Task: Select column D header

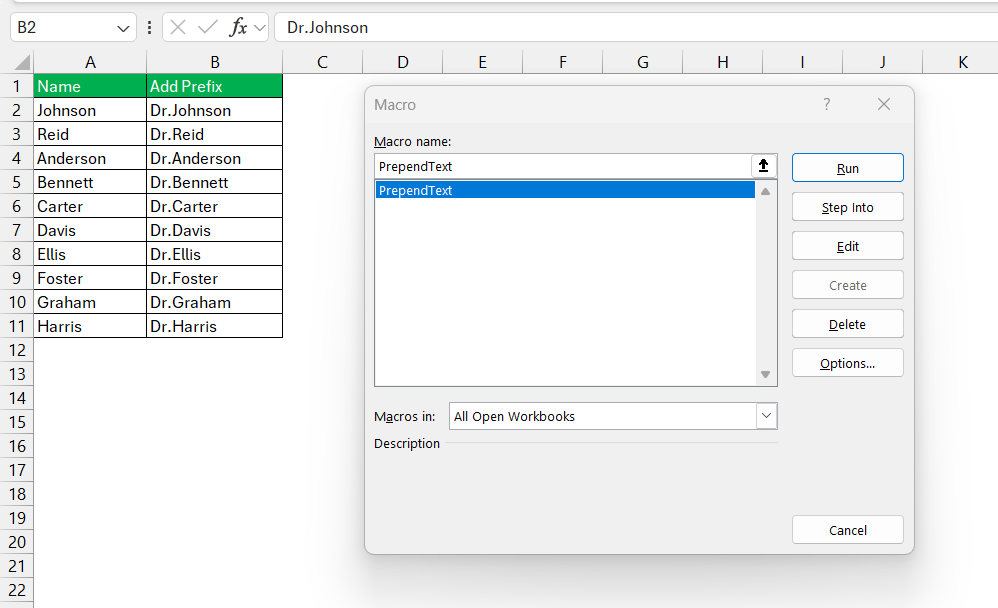Action: pos(402,62)
